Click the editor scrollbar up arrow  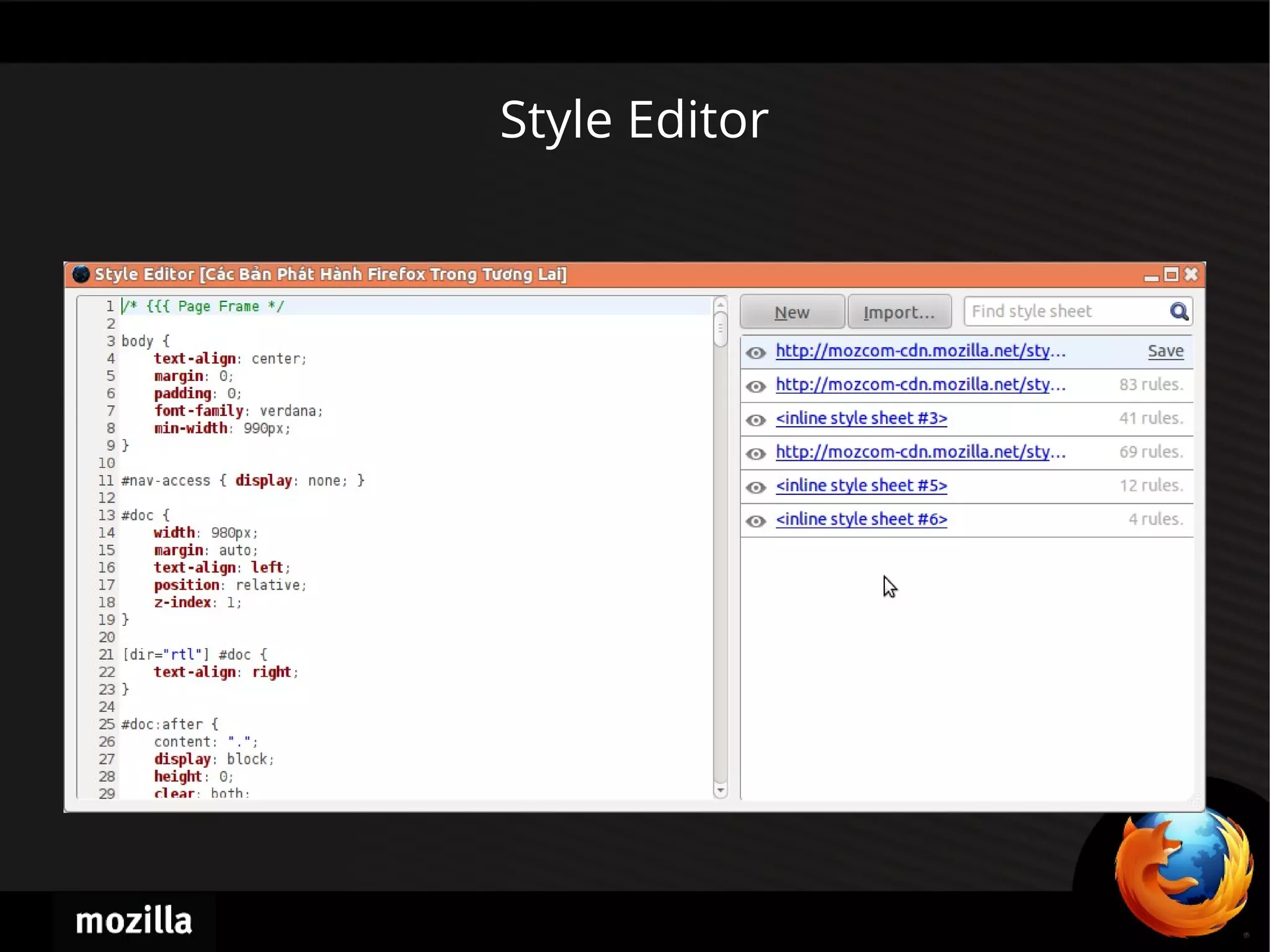click(x=720, y=305)
